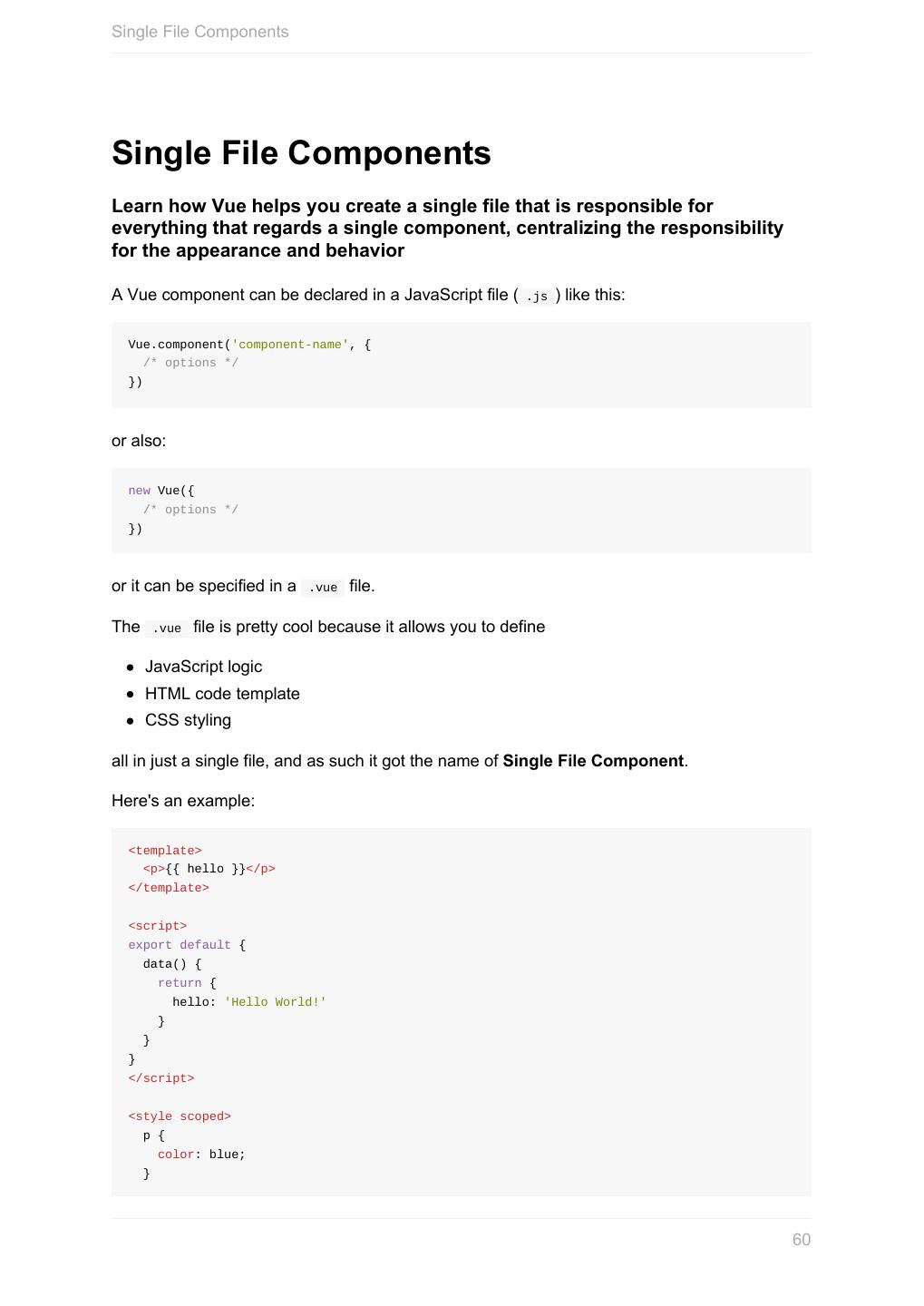
Task: Click the "HTML code template" bullet item
Action: (222, 694)
